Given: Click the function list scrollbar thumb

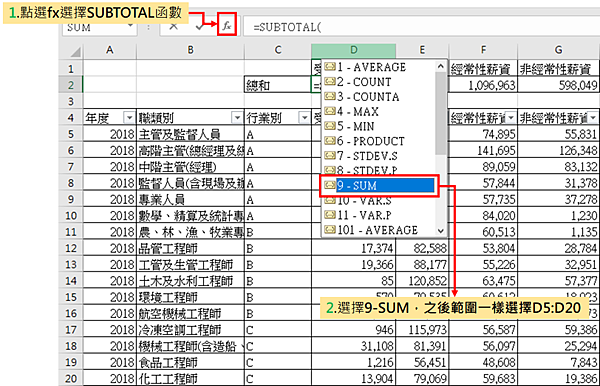Looking at the screenshot, I should (x=441, y=113).
